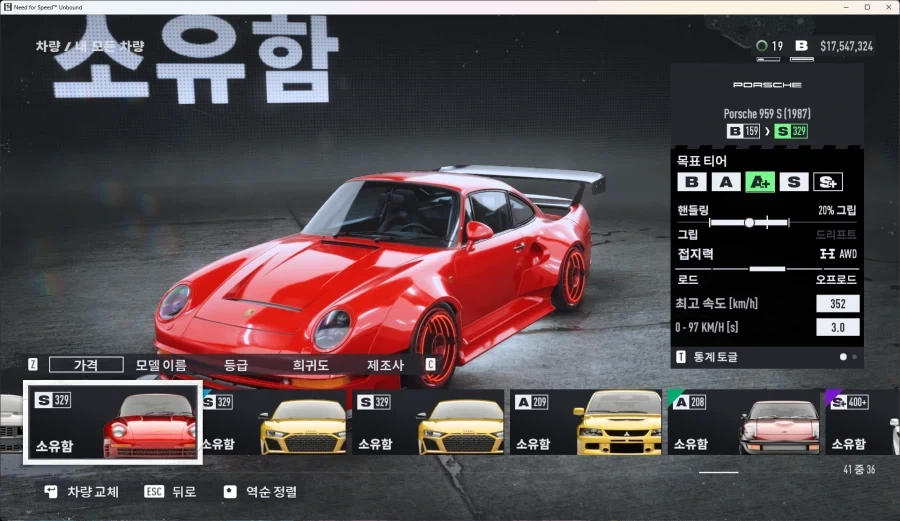This screenshot has height=521, width=900.
Task: Select target tier S box
Action: [x=794, y=182]
